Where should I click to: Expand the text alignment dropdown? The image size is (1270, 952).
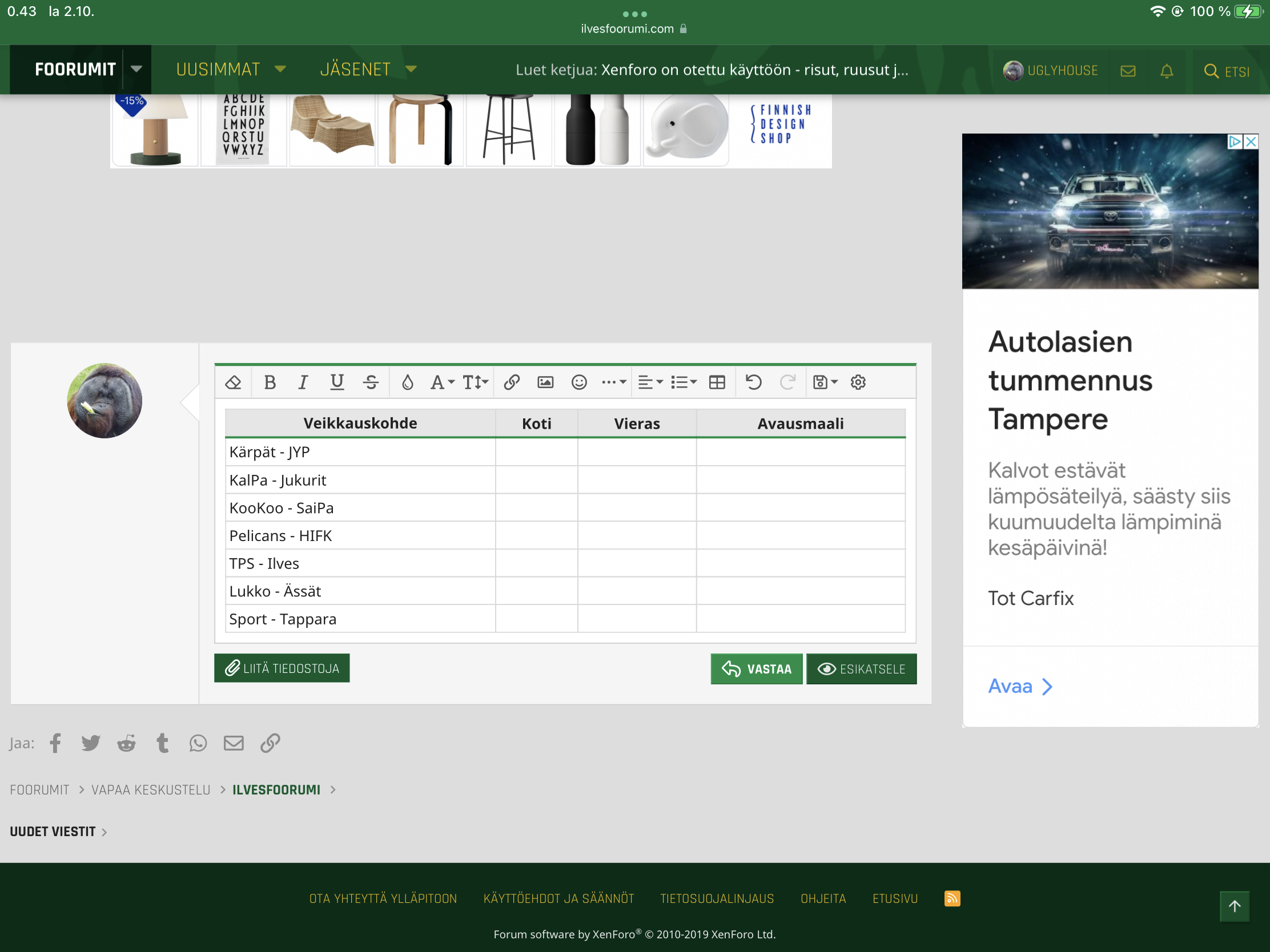click(x=650, y=382)
